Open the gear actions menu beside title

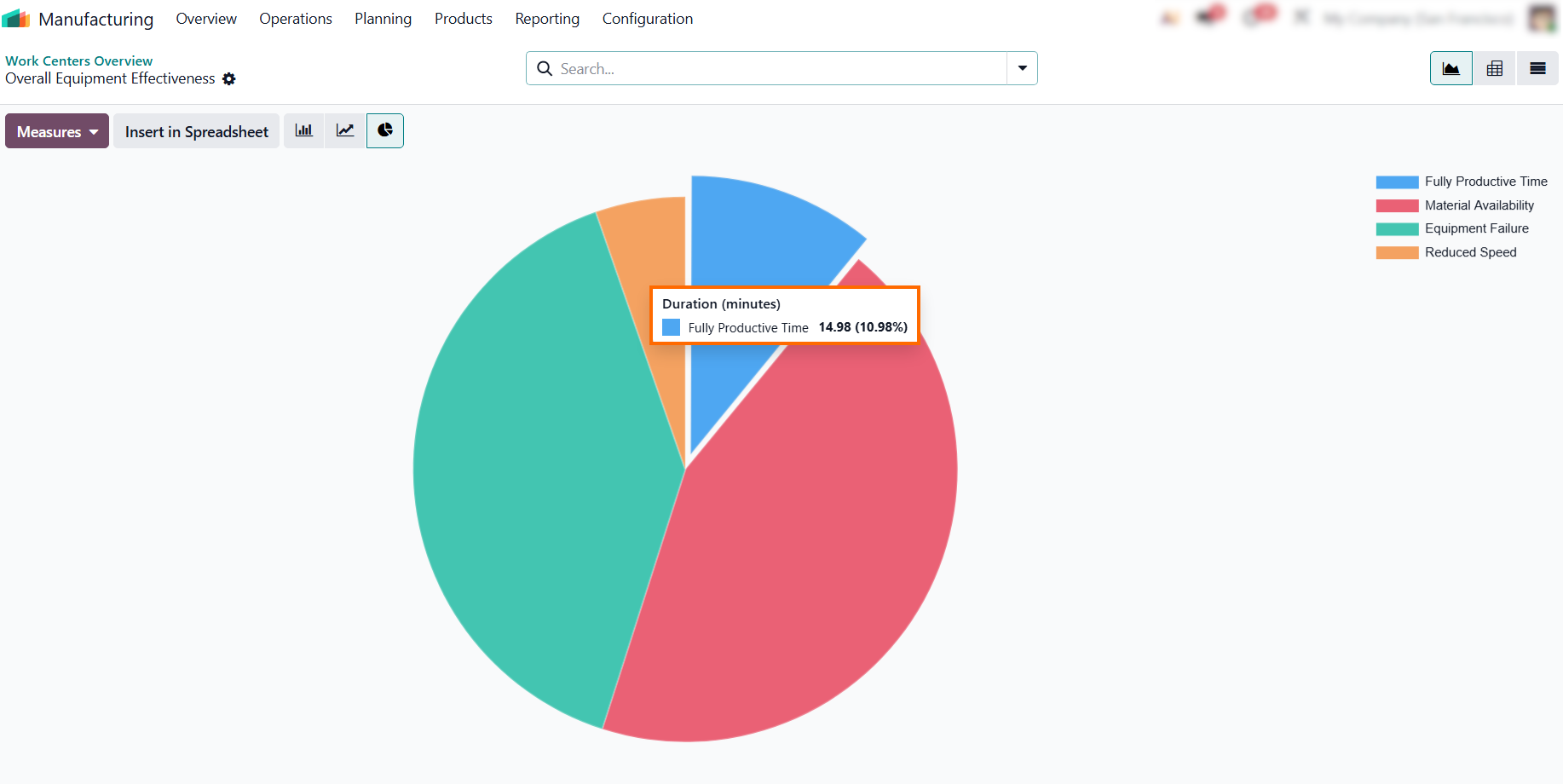click(228, 79)
